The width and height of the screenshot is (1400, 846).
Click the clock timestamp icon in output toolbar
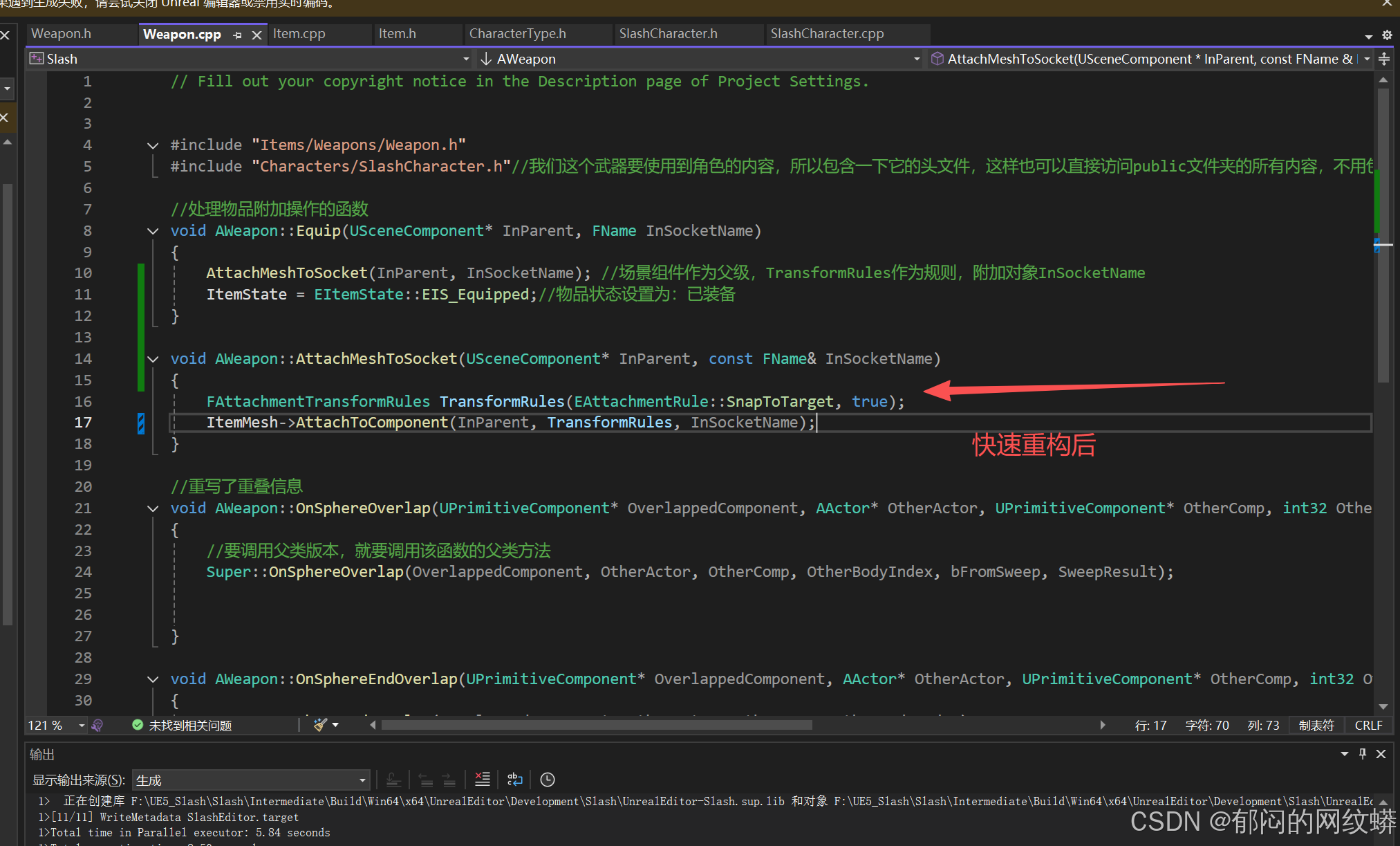547,780
